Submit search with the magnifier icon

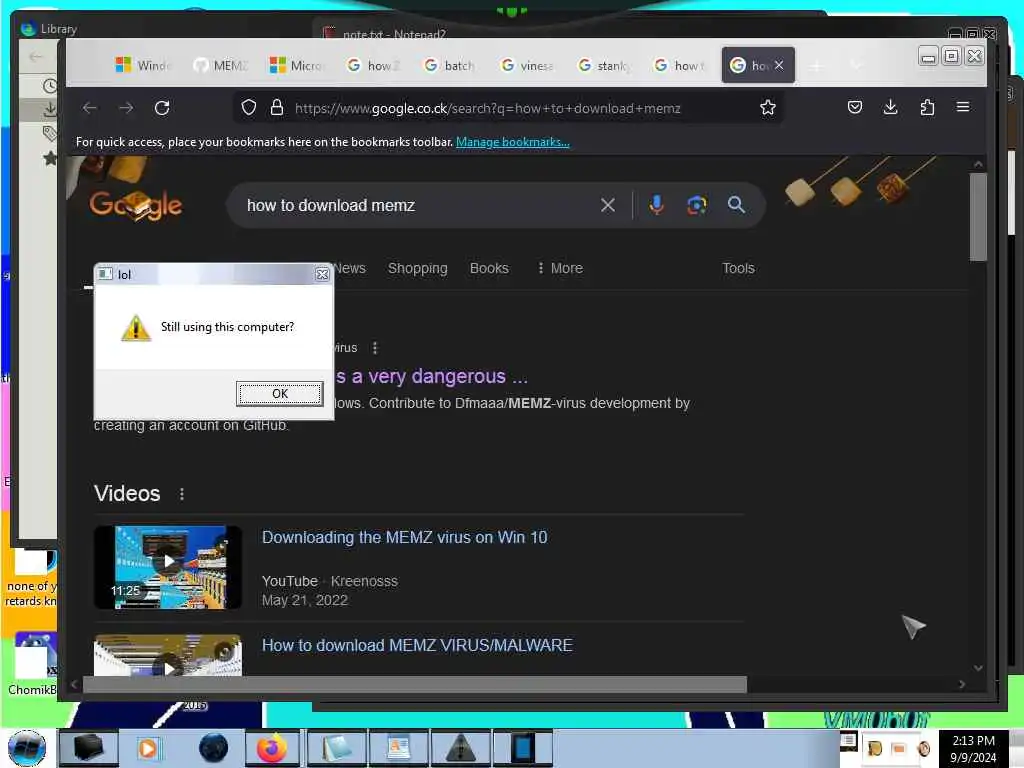(736, 205)
